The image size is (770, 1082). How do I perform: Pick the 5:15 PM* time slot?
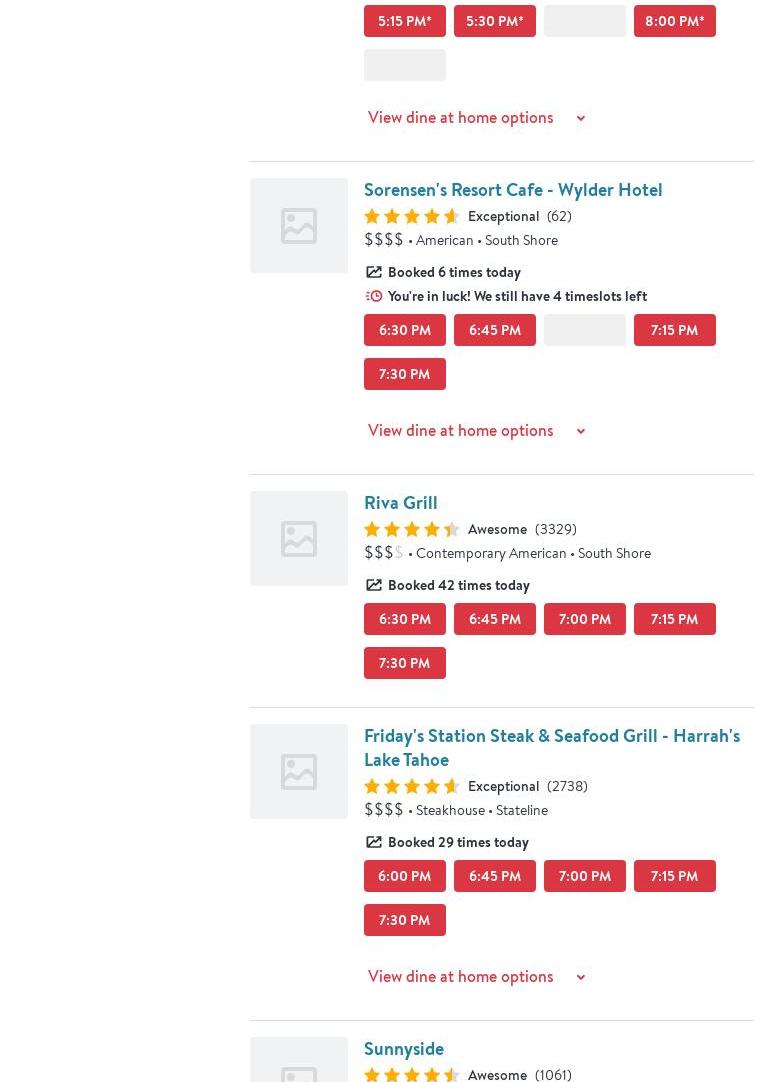404,21
